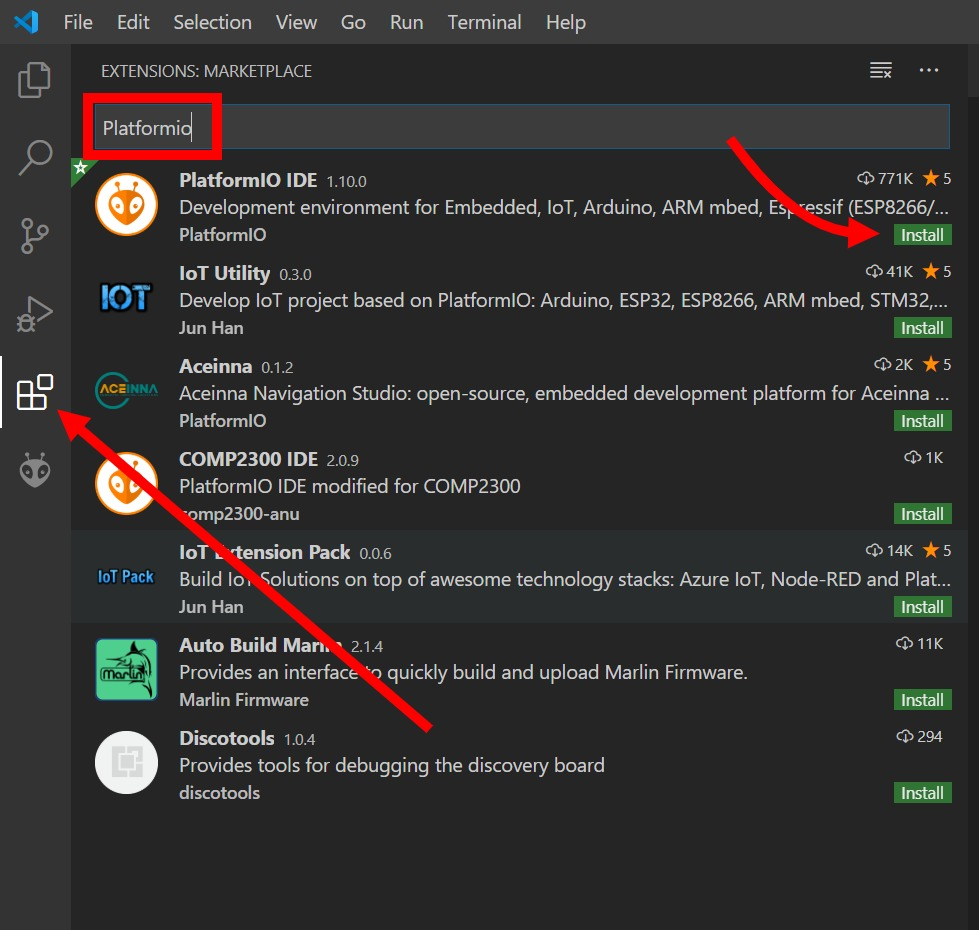
Task: Click the Aceinna download count 2K
Action: [893, 365]
